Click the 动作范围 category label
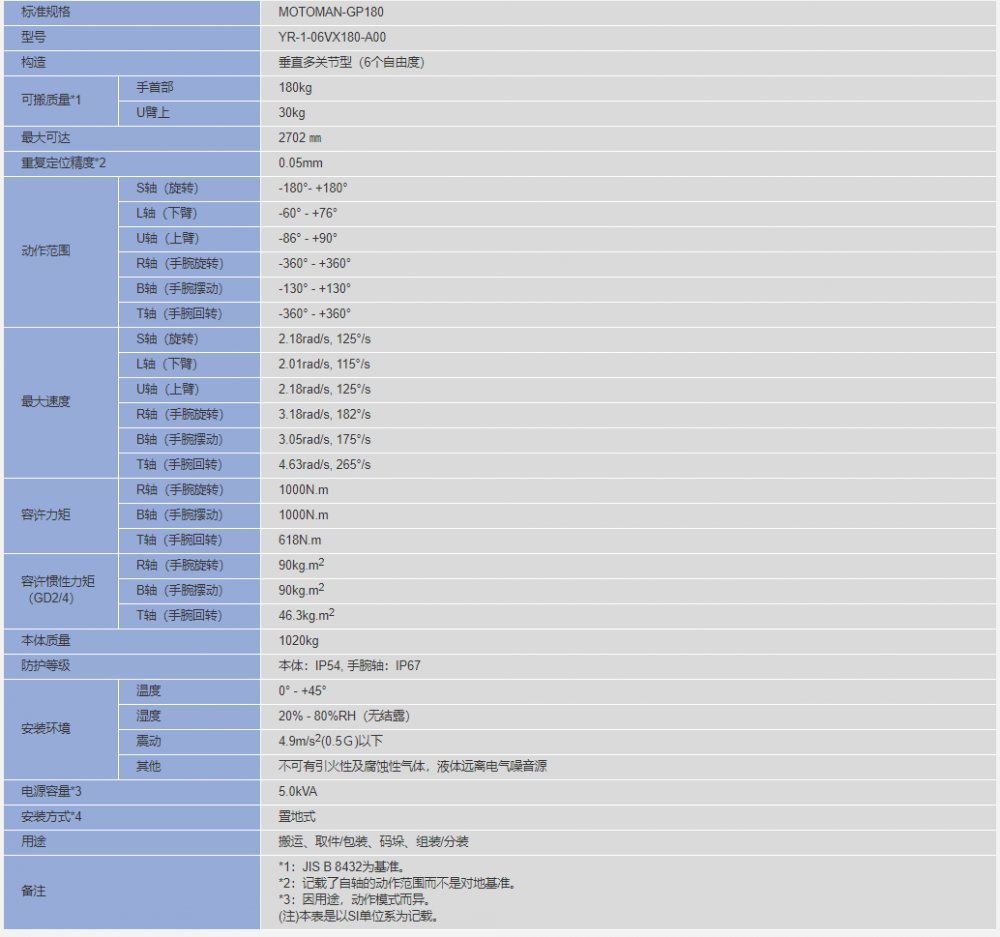Image resolution: width=1000 pixels, height=937 pixels. (x=46, y=251)
